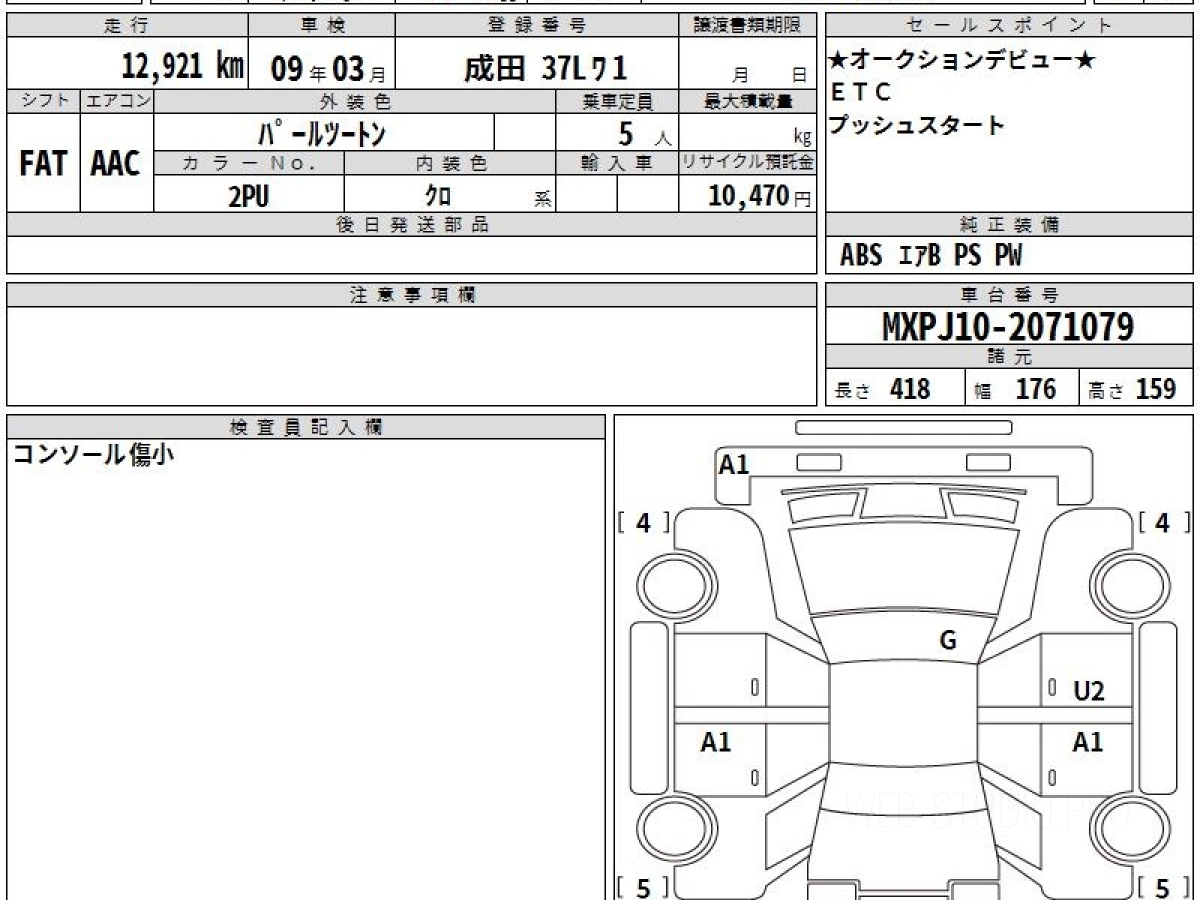Click the G mark on the windshield

(948, 641)
